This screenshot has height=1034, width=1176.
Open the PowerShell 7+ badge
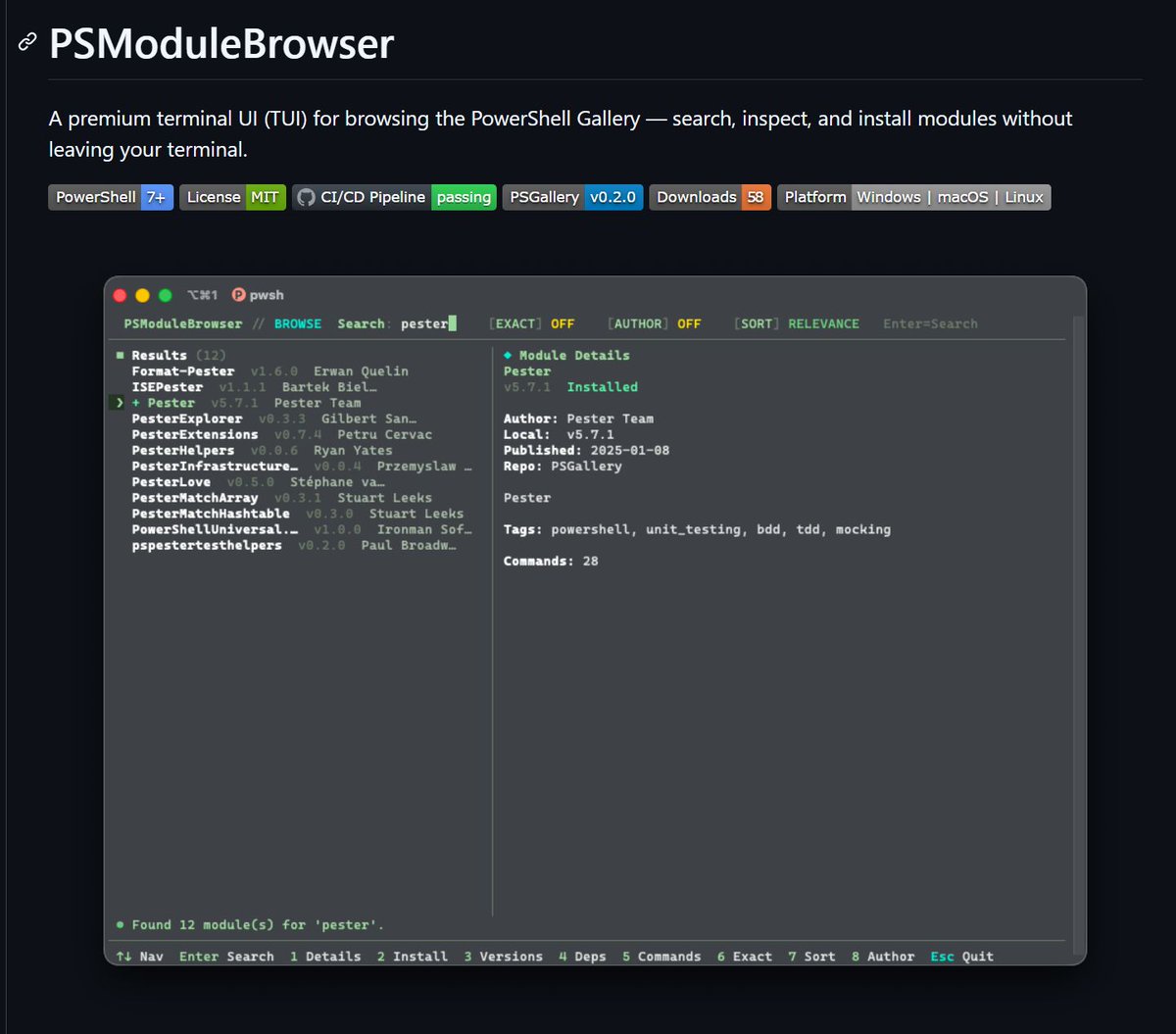pyautogui.click(x=111, y=197)
